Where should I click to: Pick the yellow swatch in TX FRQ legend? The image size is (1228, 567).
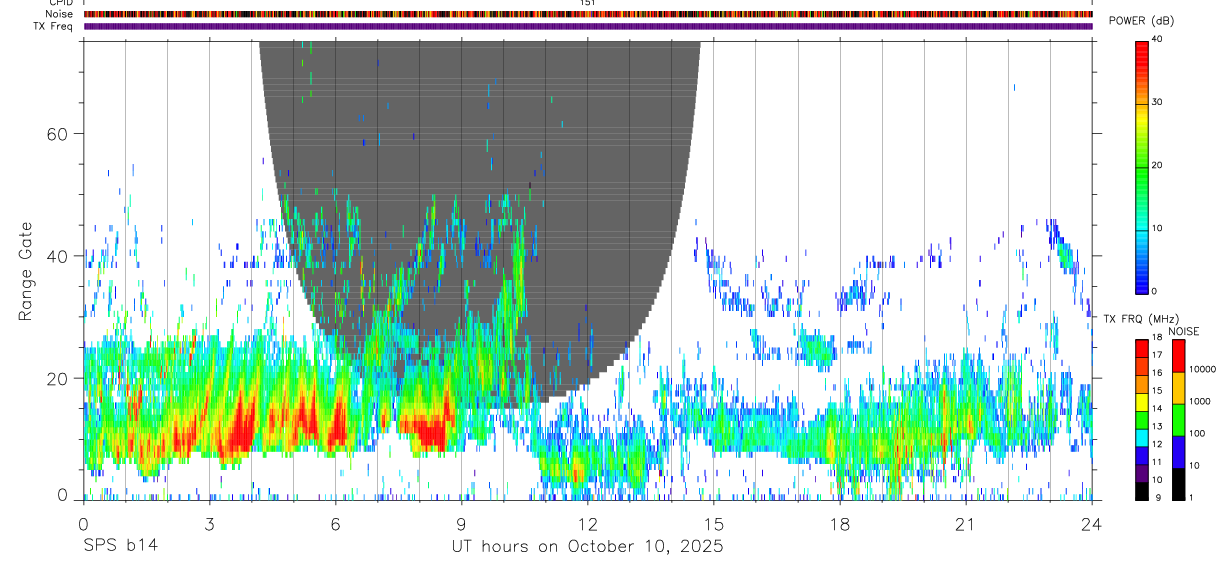1141,403
